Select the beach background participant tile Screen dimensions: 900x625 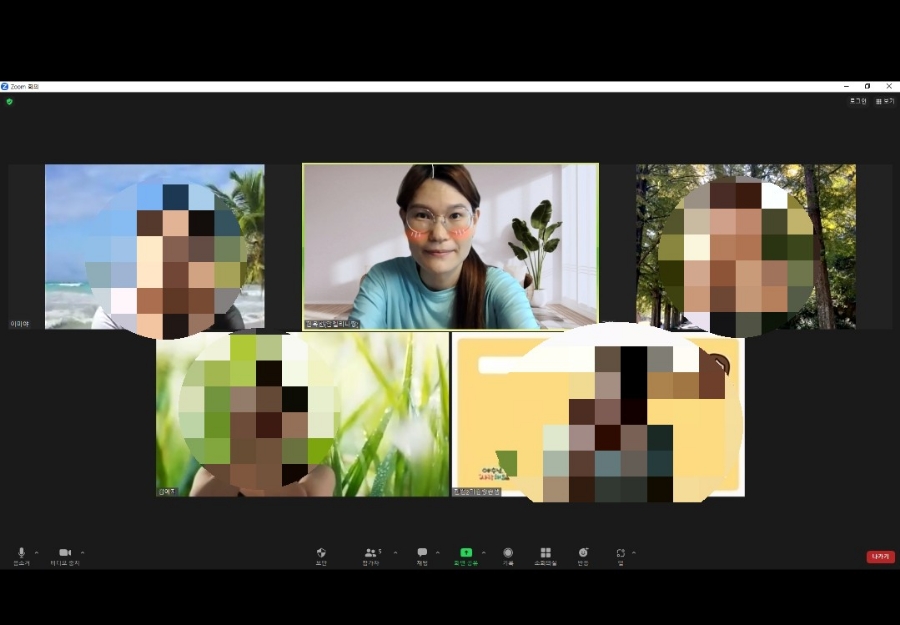coord(154,247)
